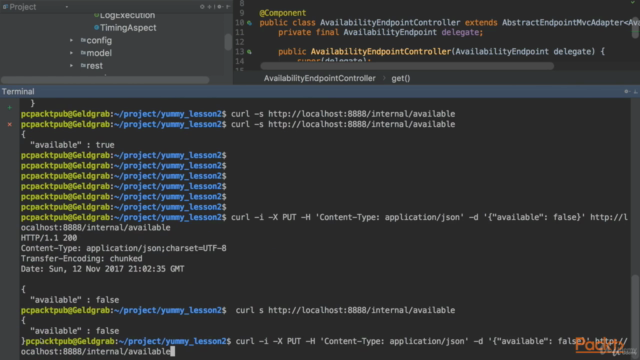Select the TimingAspect class

(x=128, y=28)
